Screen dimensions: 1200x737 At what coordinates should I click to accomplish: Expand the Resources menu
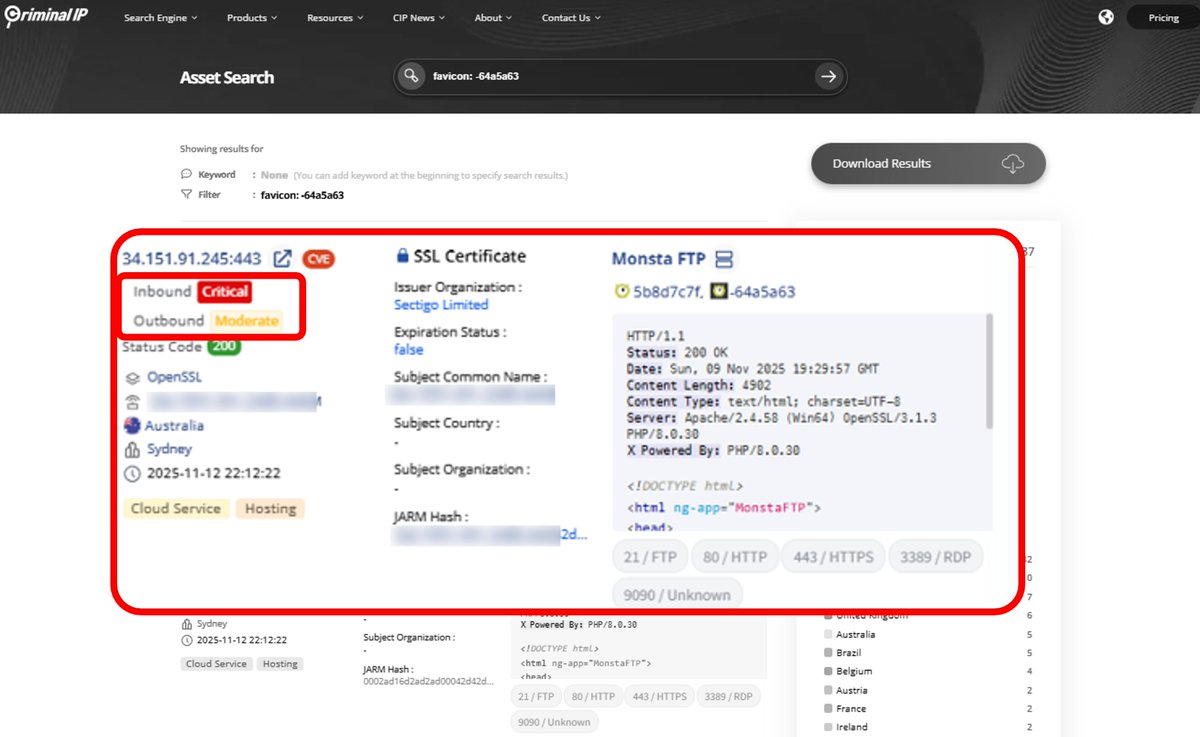pos(334,17)
